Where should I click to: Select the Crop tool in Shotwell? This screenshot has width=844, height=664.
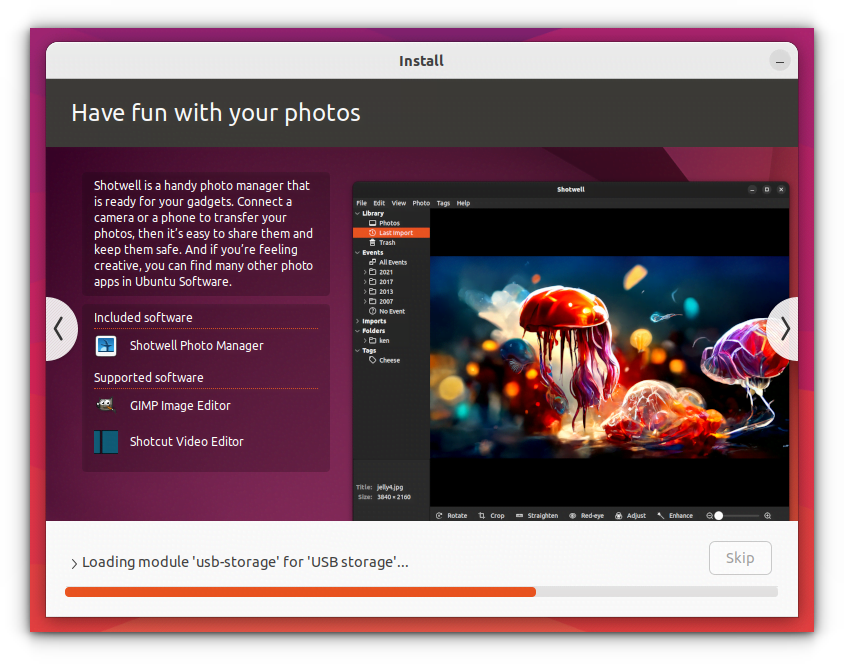[x=491, y=515]
